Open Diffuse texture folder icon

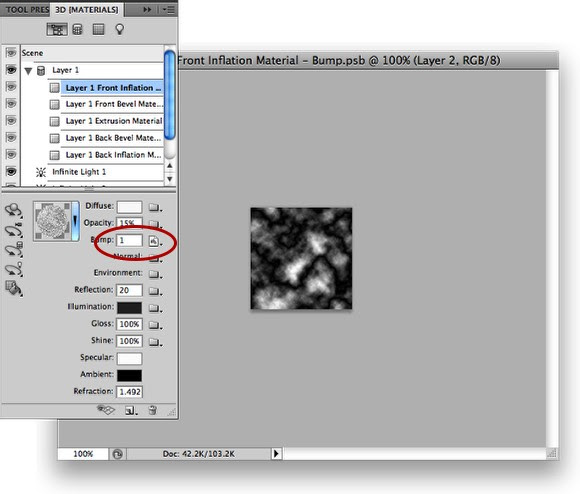pos(155,208)
